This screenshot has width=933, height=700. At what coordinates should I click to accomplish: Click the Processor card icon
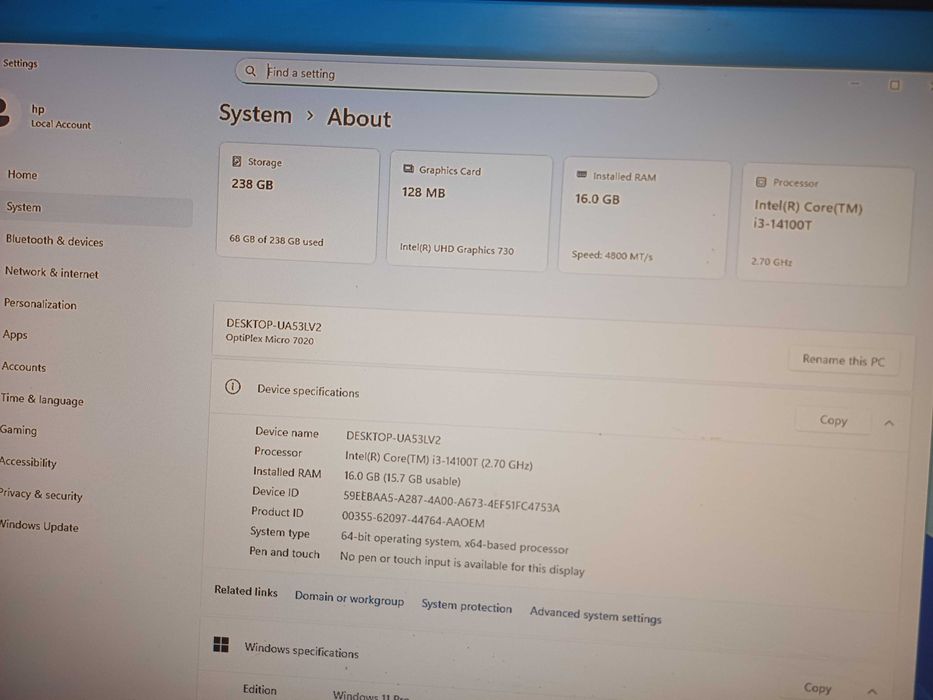(x=760, y=182)
